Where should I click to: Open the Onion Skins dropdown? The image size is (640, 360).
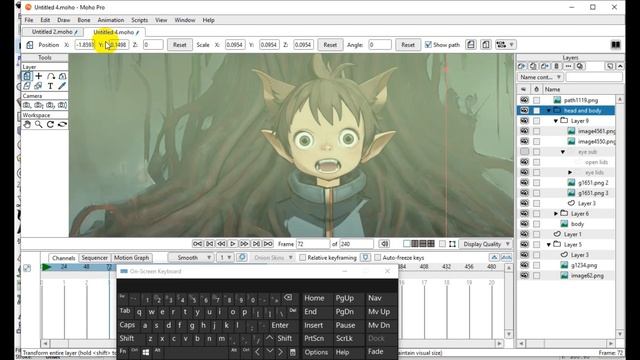click(272, 258)
